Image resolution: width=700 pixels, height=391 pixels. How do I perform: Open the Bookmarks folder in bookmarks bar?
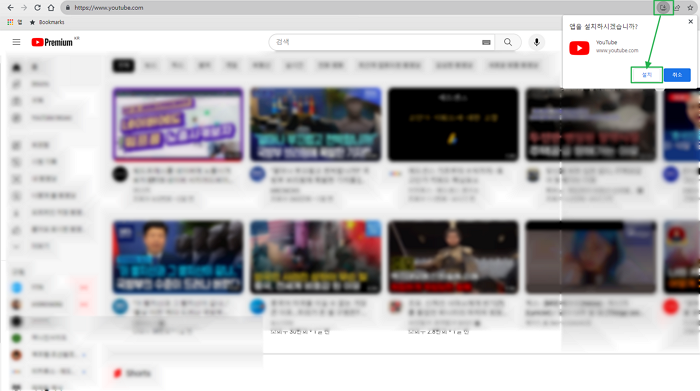tap(47, 22)
